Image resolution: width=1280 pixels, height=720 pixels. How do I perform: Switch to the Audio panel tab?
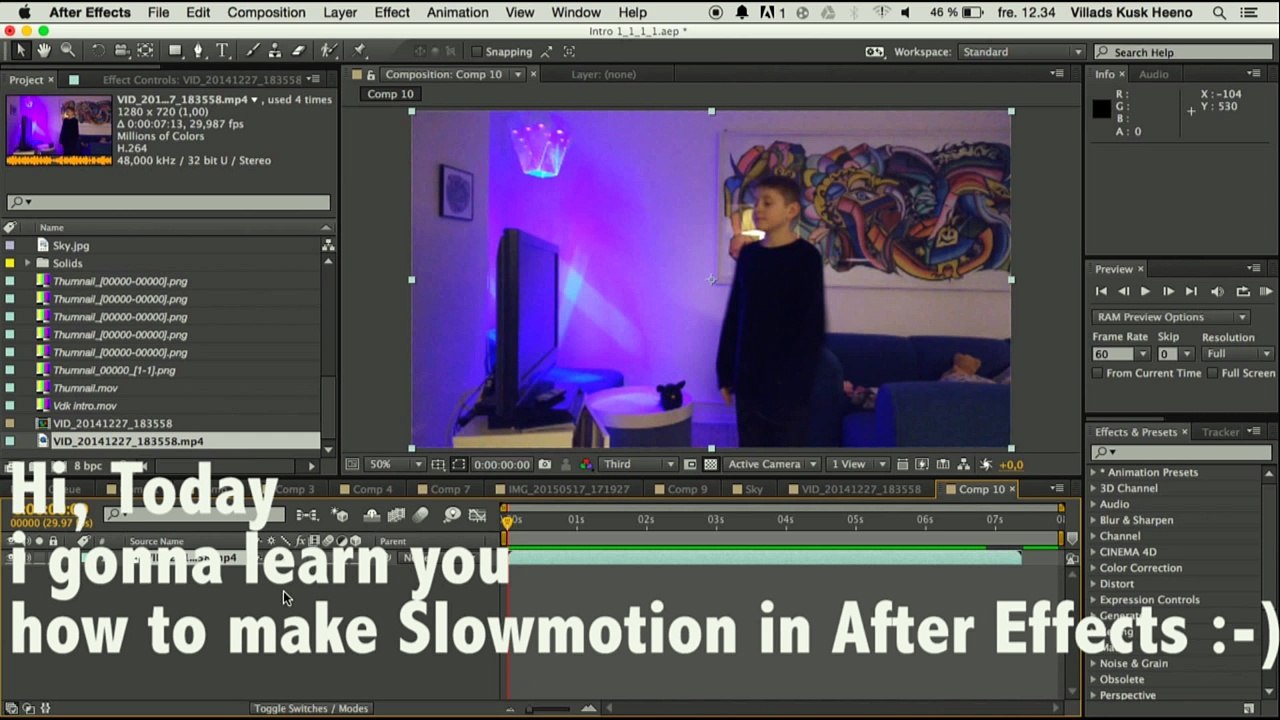point(1153,74)
